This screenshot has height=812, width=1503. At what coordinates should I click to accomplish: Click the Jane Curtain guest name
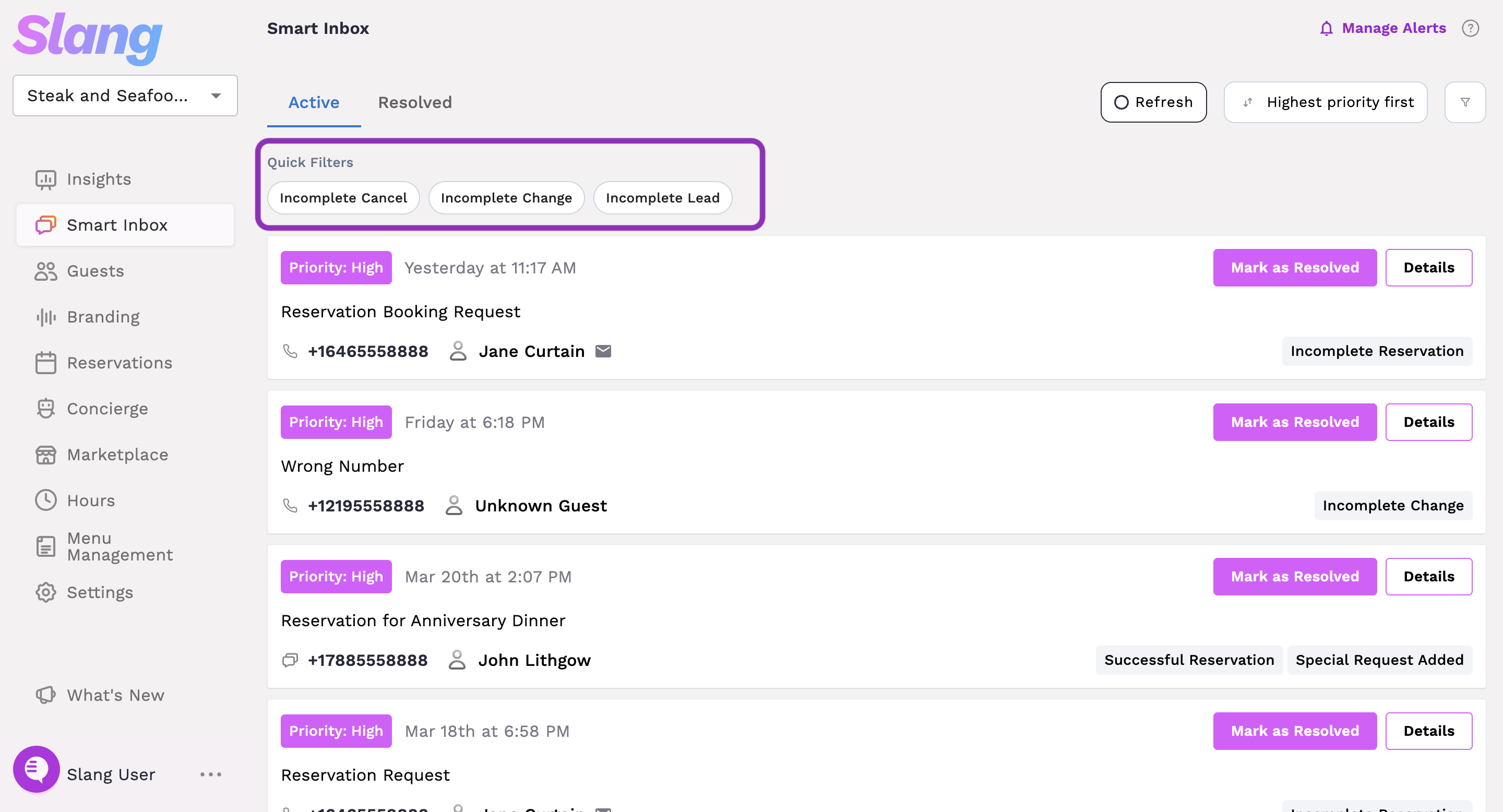pos(532,351)
